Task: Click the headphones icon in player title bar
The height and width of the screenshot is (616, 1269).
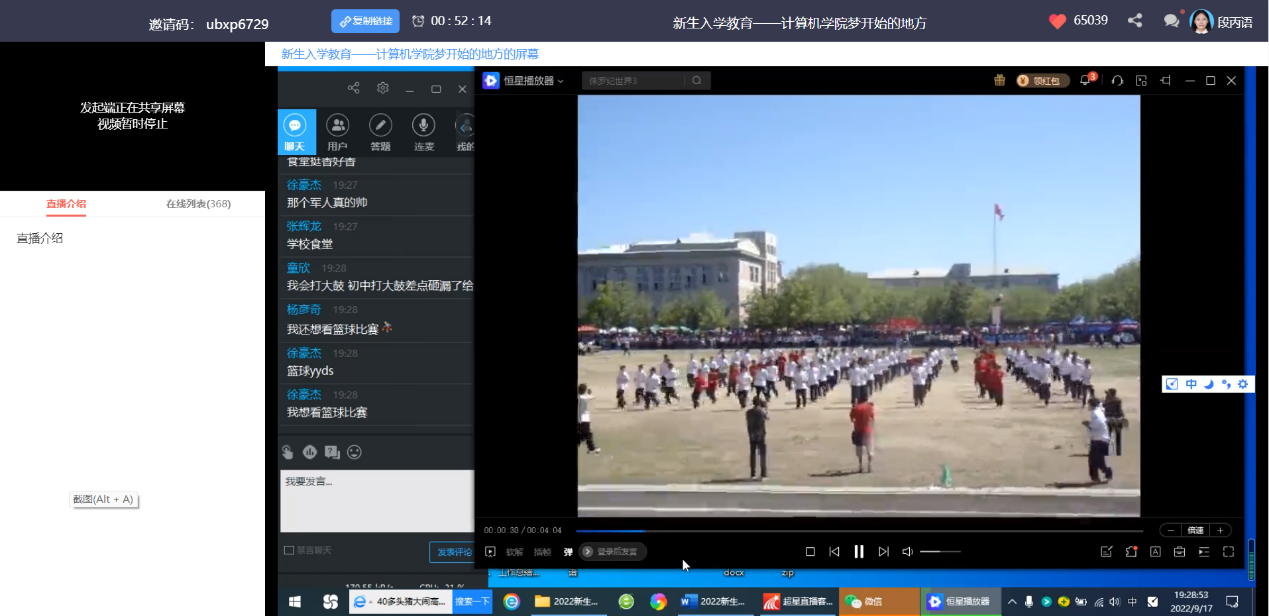Action: (1117, 81)
